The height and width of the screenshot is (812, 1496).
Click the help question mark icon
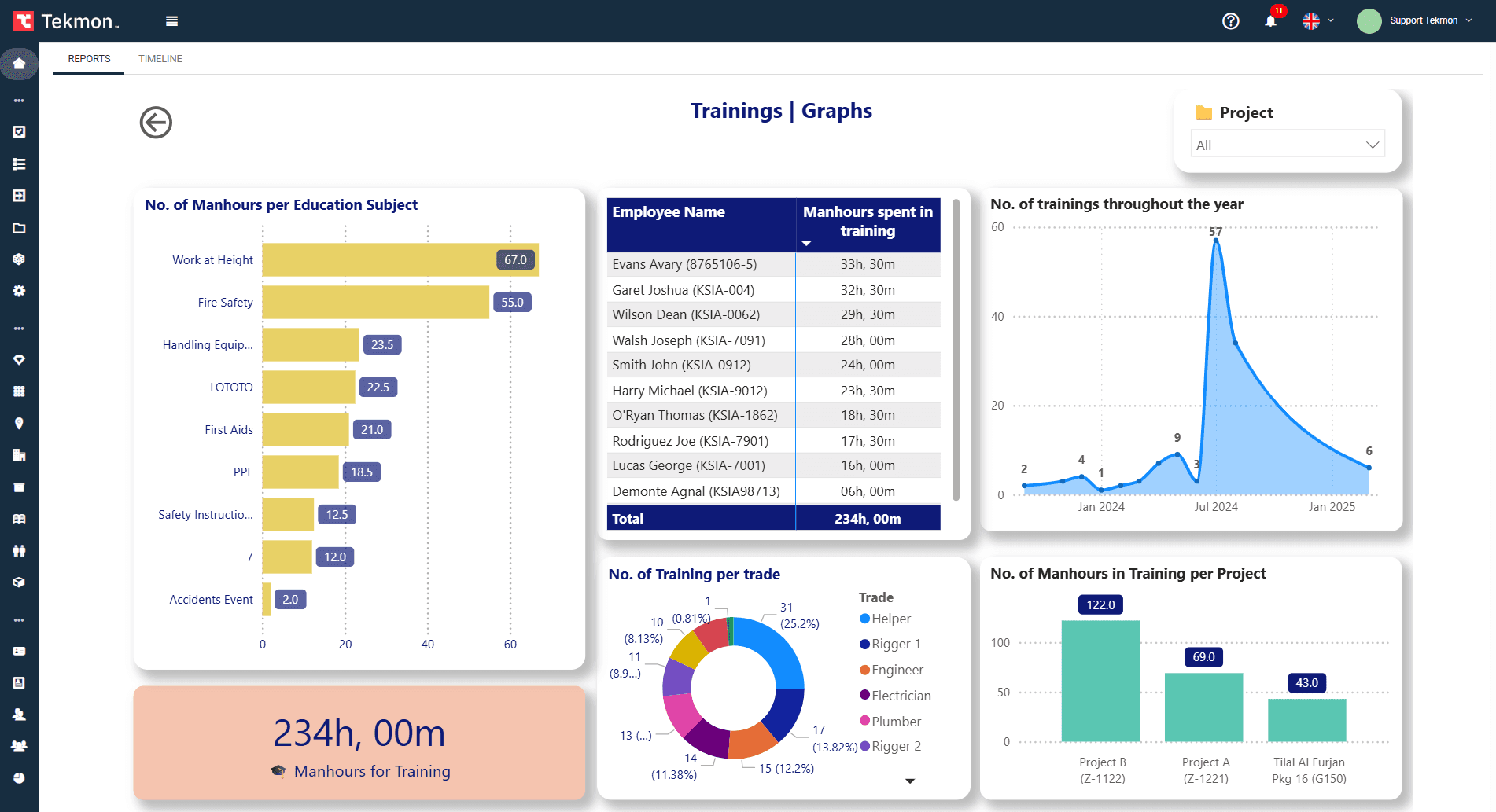(1231, 21)
